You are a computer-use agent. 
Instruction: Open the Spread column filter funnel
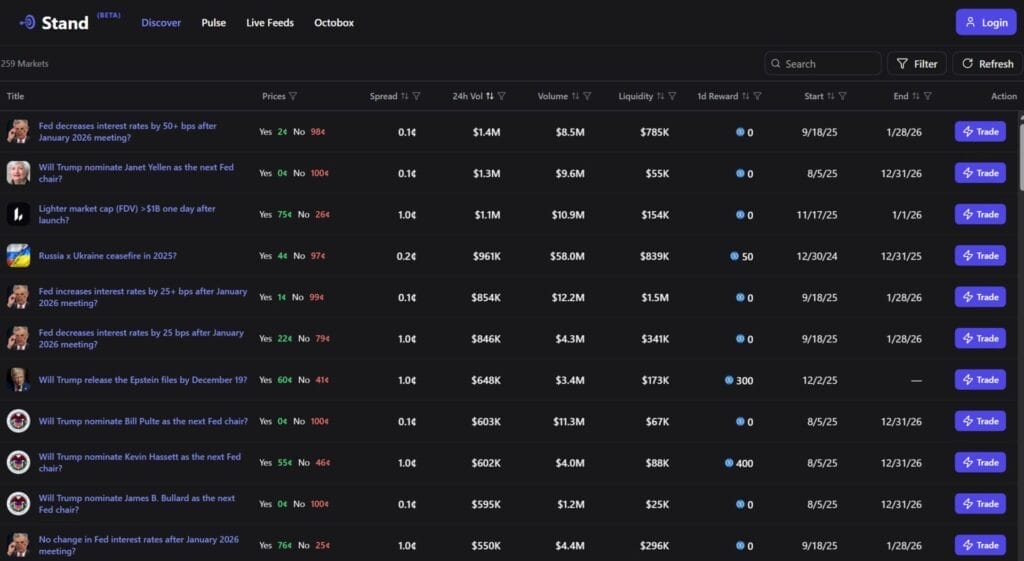pyautogui.click(x=417, y=96)
